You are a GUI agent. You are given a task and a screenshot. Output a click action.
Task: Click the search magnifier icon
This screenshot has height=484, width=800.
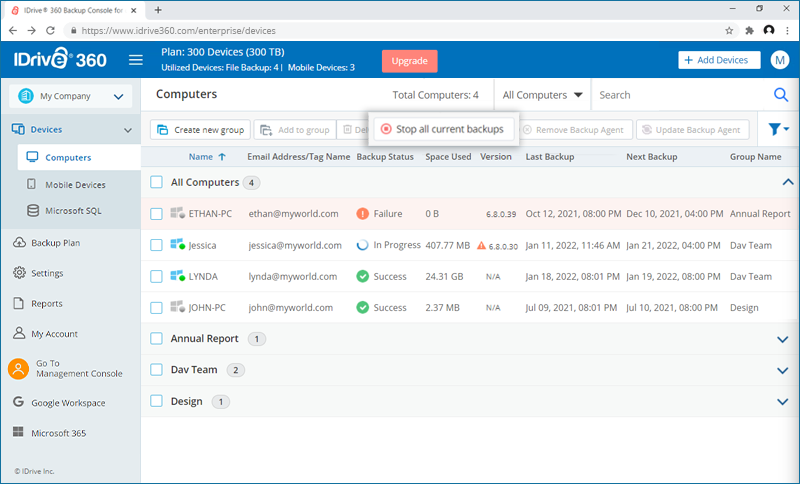click(x=781, y=95)
